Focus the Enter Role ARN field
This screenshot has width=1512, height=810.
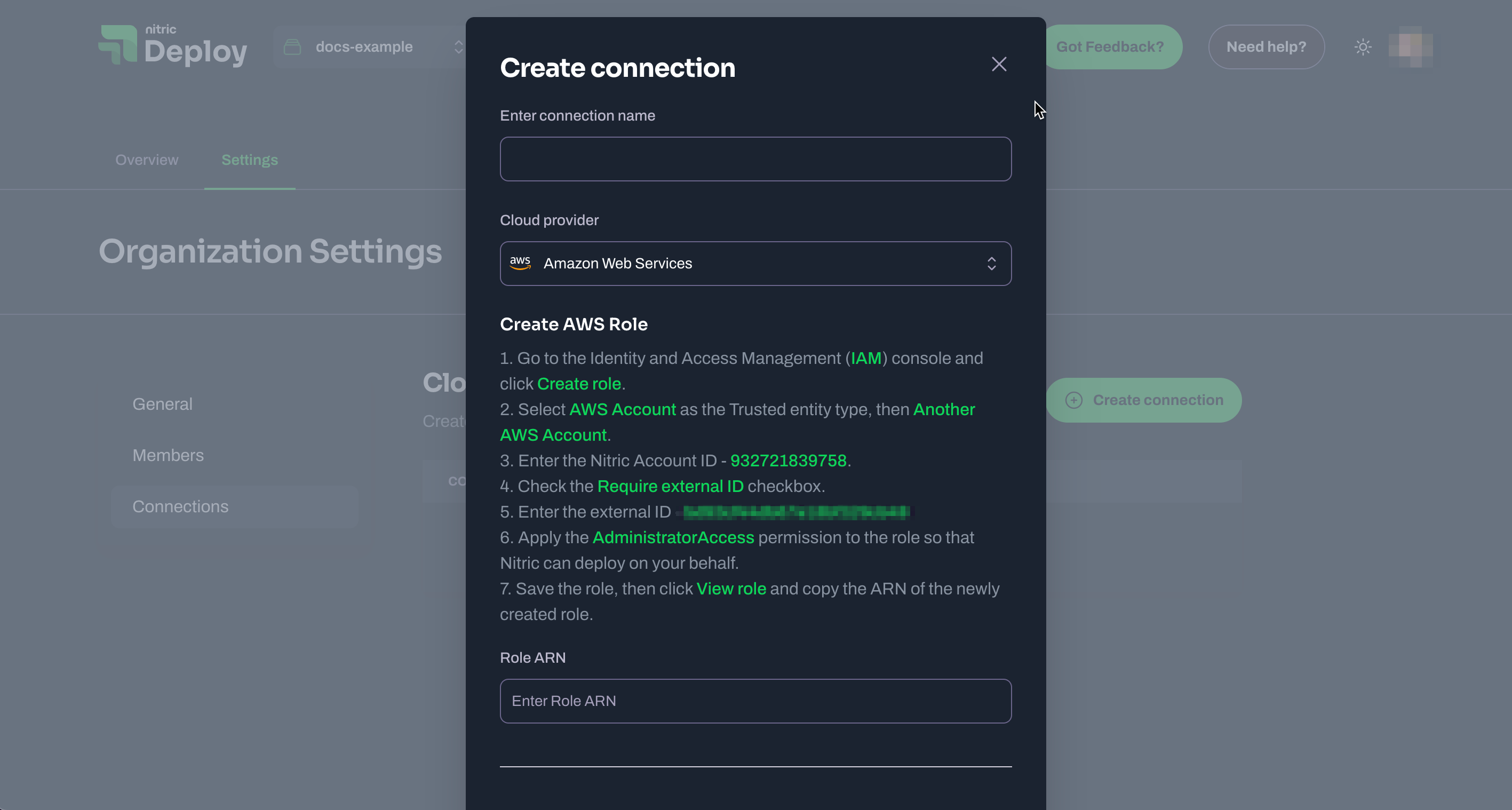(755, 701)
